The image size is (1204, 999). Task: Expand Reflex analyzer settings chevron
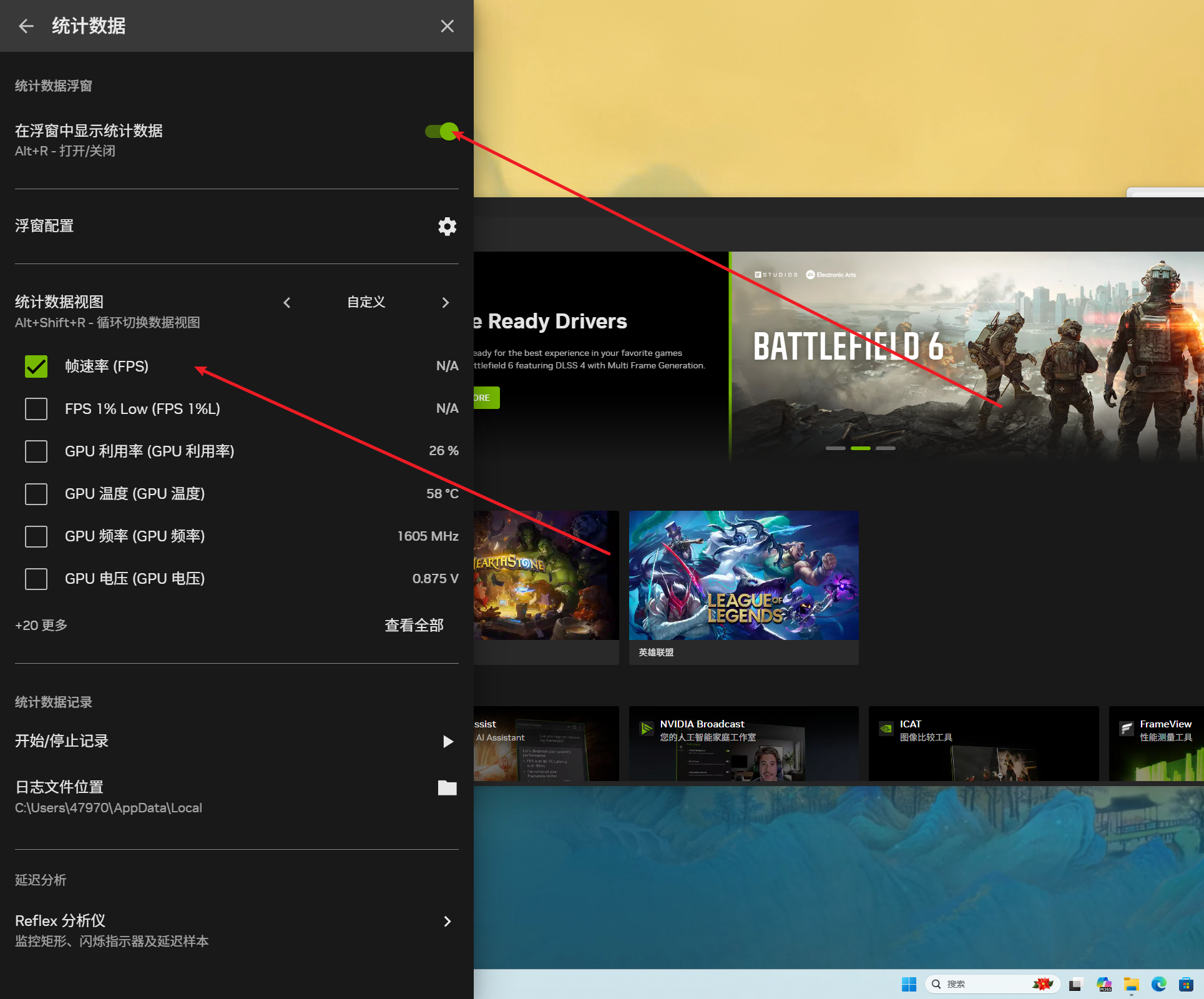447,922
